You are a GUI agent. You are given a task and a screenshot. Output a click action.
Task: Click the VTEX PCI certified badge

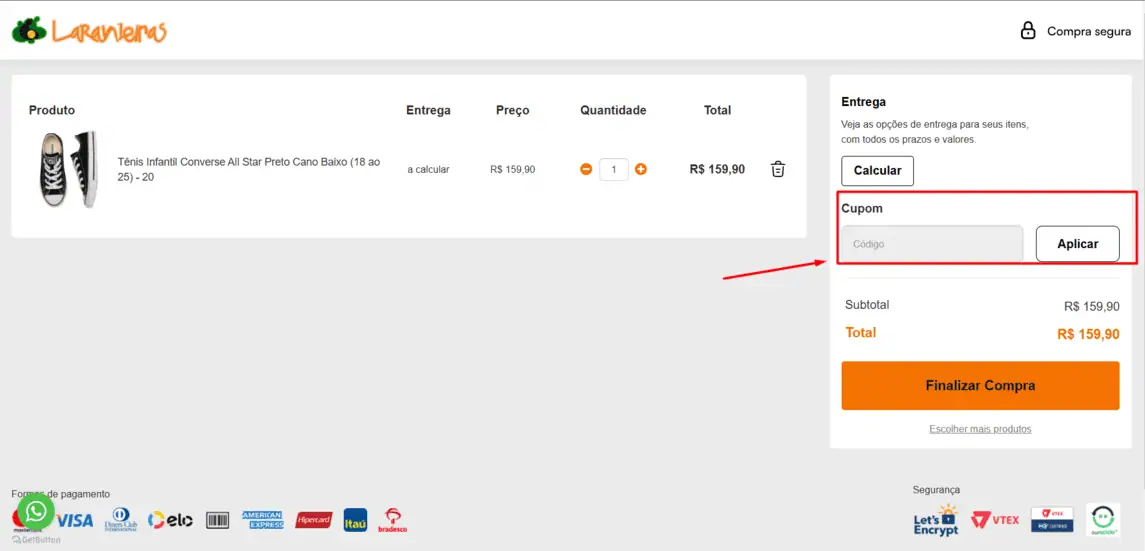[1052, 520]
